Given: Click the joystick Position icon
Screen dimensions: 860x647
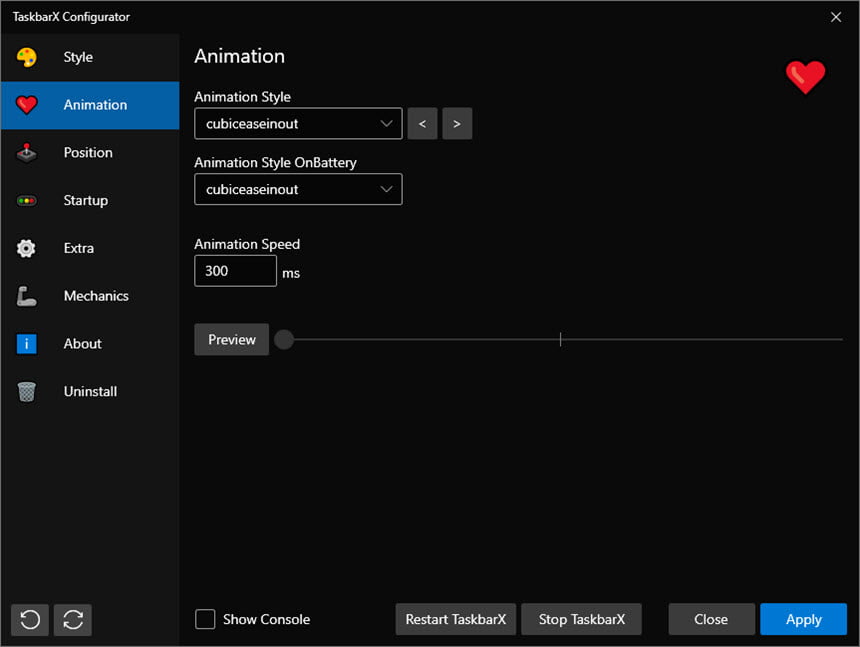Looking at the screenshot, I should 26,152.
